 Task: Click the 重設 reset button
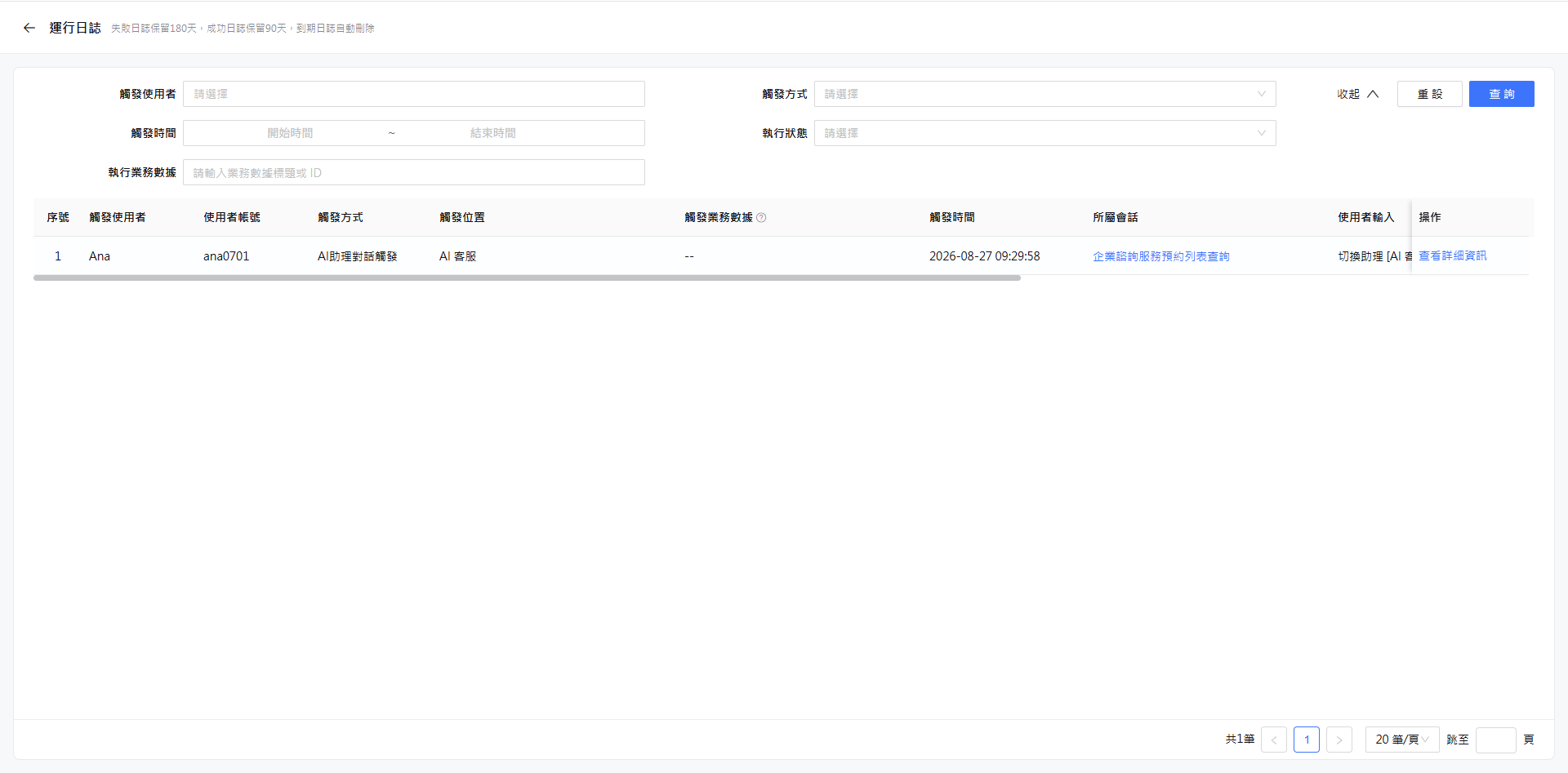[x=1429, y=94]
